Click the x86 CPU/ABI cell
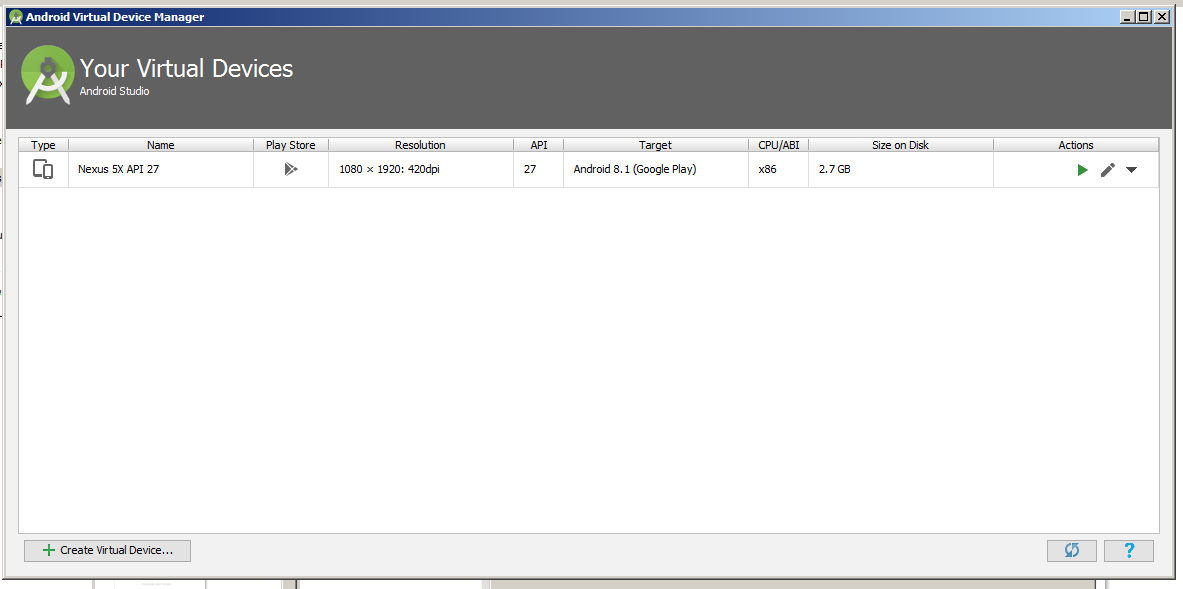1183x589 pixels. (x=778, y=170)
